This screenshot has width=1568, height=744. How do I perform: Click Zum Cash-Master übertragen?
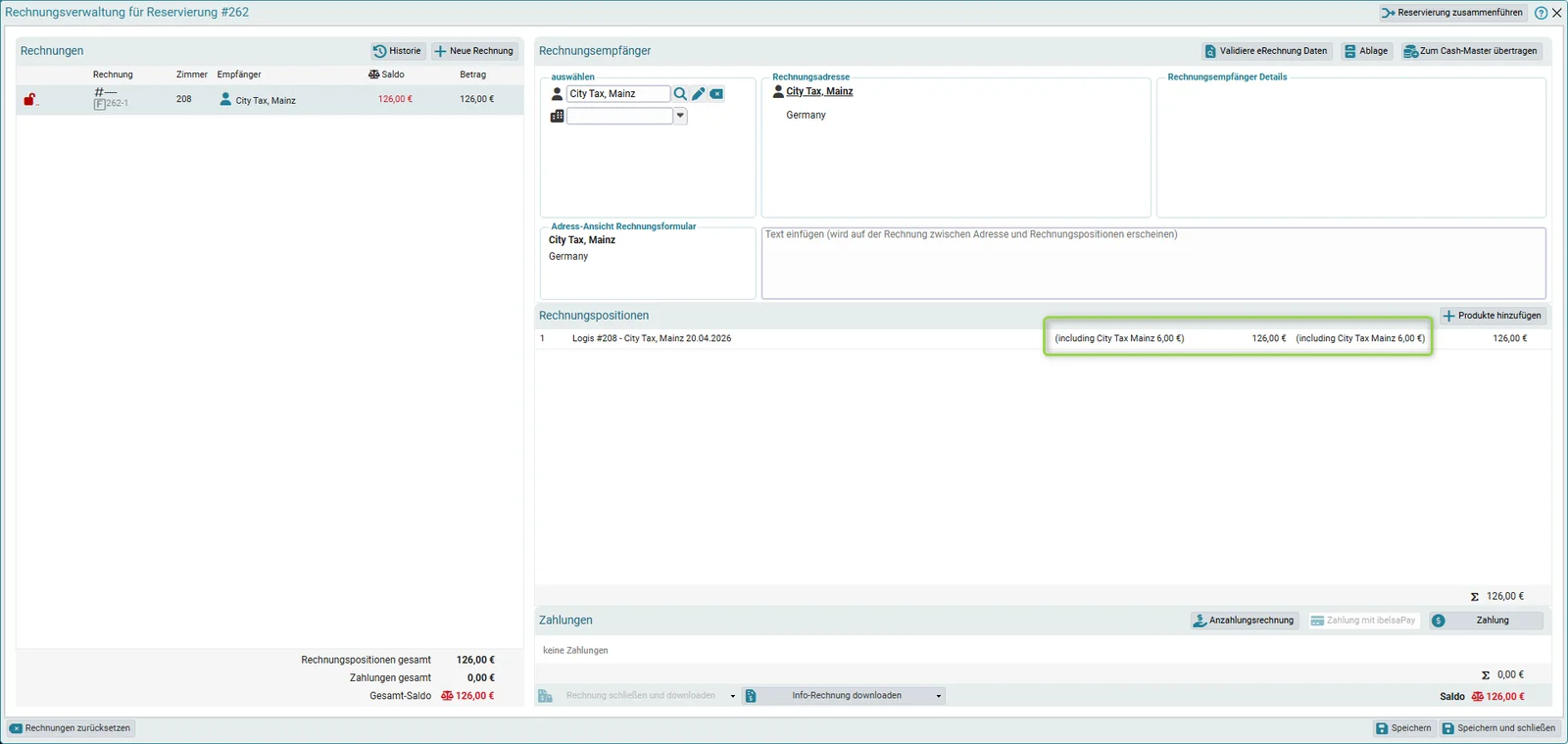click(1471, 51)
